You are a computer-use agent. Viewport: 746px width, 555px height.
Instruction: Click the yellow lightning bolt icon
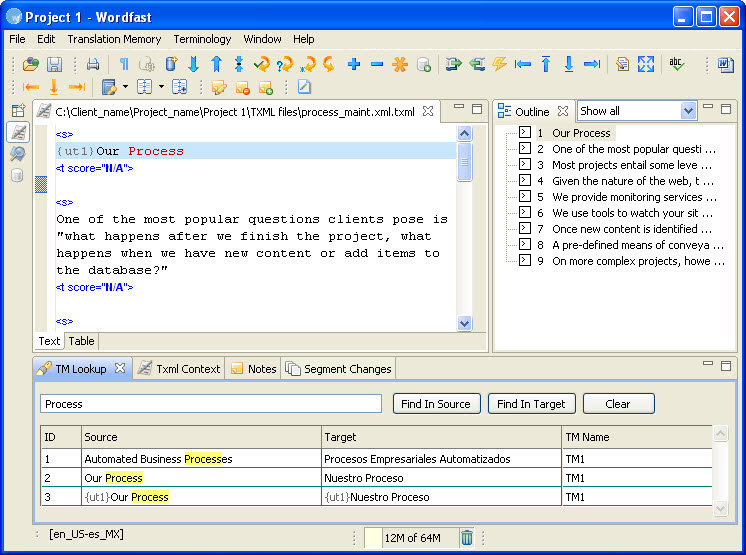(x=499, y=64)
